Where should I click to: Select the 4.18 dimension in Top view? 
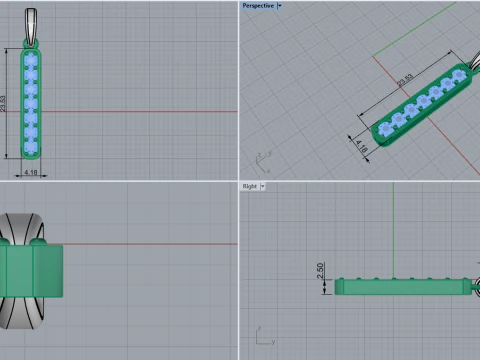click(x=31, y=172)
